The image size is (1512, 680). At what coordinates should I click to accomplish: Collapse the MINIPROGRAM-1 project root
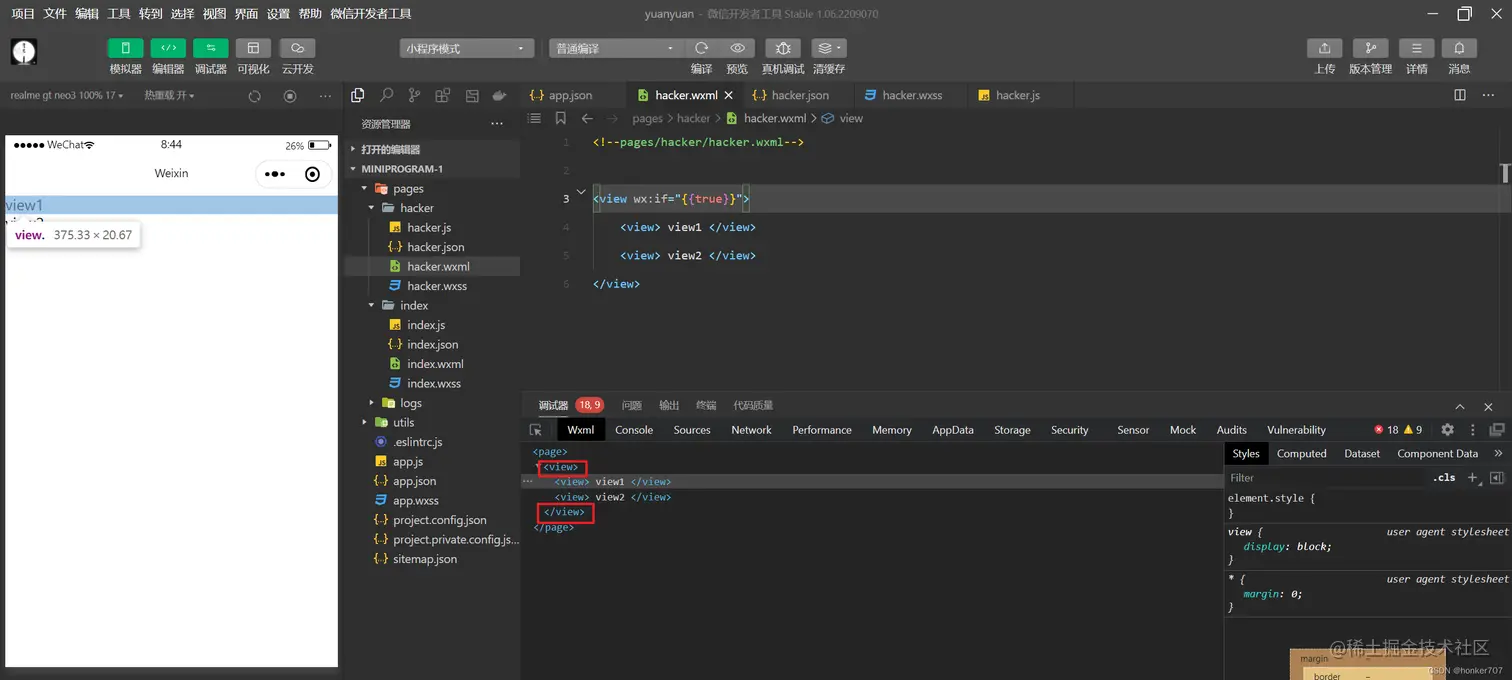[432, 169]
